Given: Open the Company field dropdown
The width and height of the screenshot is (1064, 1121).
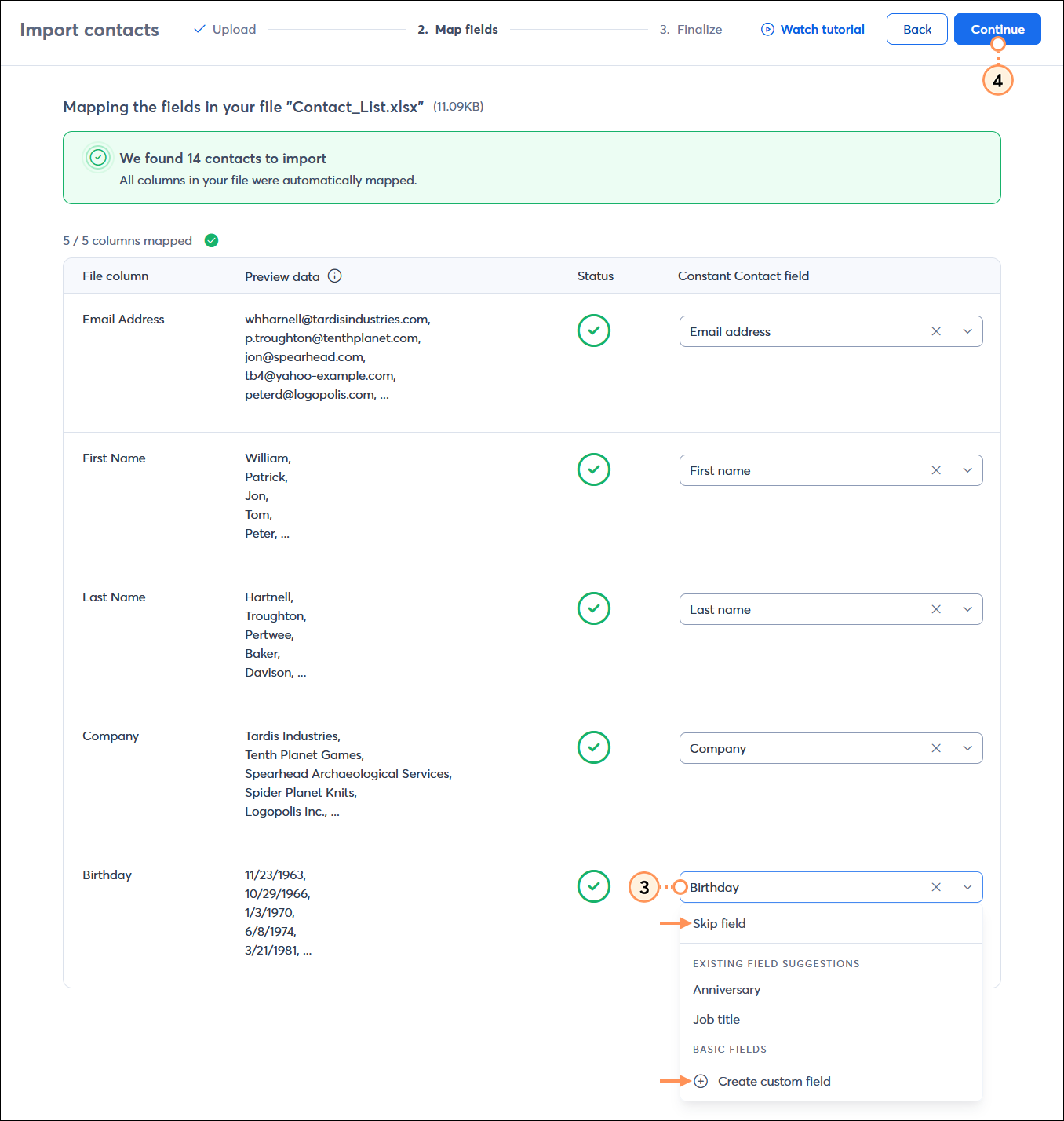Looking at the screenshot, I should pyautogui.click(x=967, y=748).
